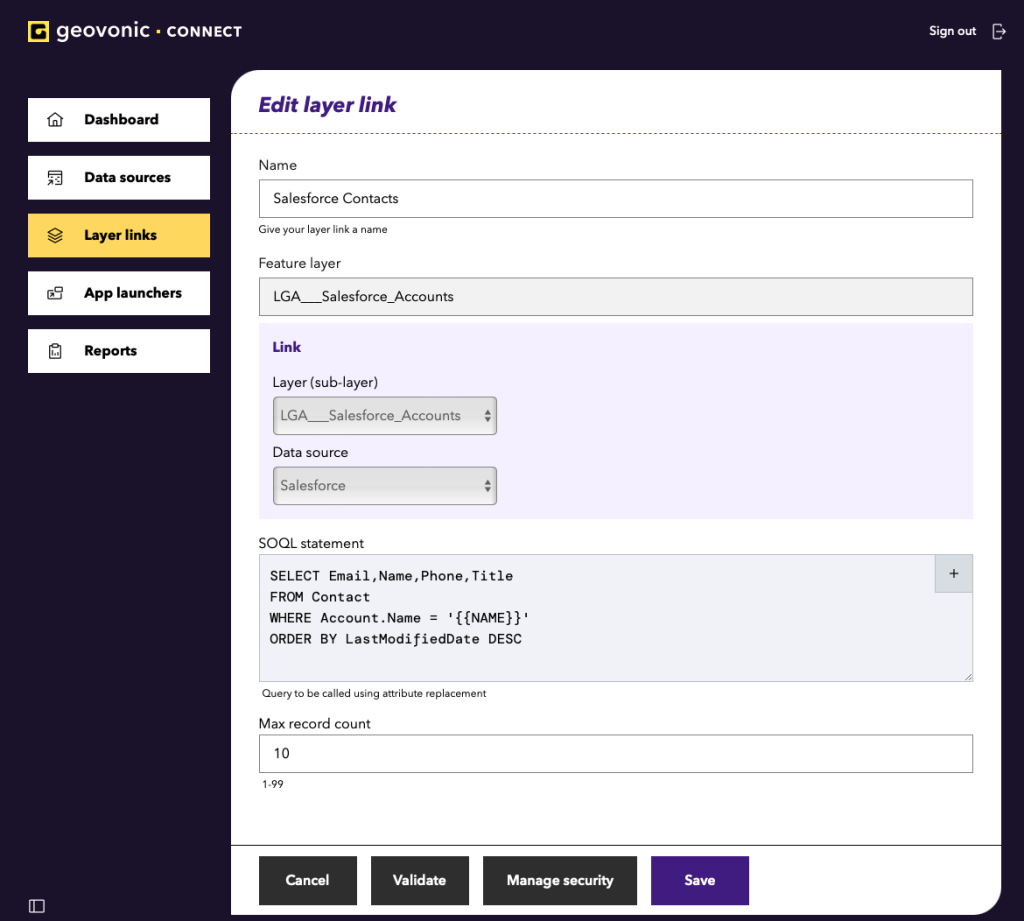Click the Dashboard home icon
The image size is (1024, 921).
click(x=55, y=120)
